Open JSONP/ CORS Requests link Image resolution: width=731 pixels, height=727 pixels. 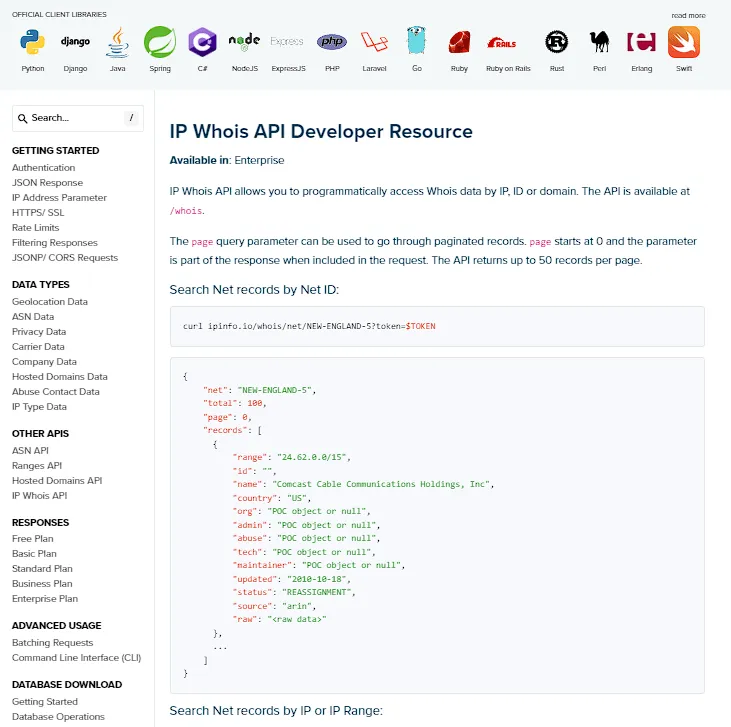coord(65,257)
